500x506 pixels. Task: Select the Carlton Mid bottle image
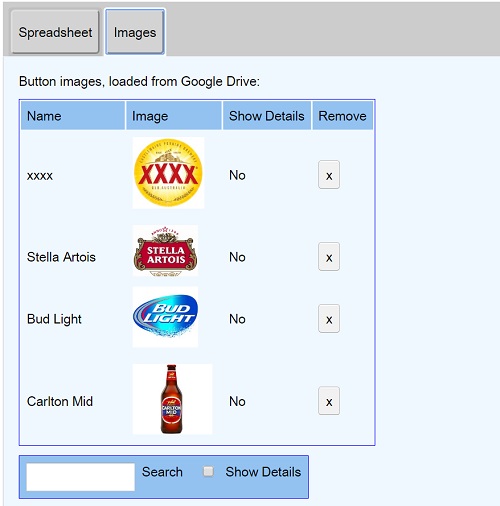172,399
